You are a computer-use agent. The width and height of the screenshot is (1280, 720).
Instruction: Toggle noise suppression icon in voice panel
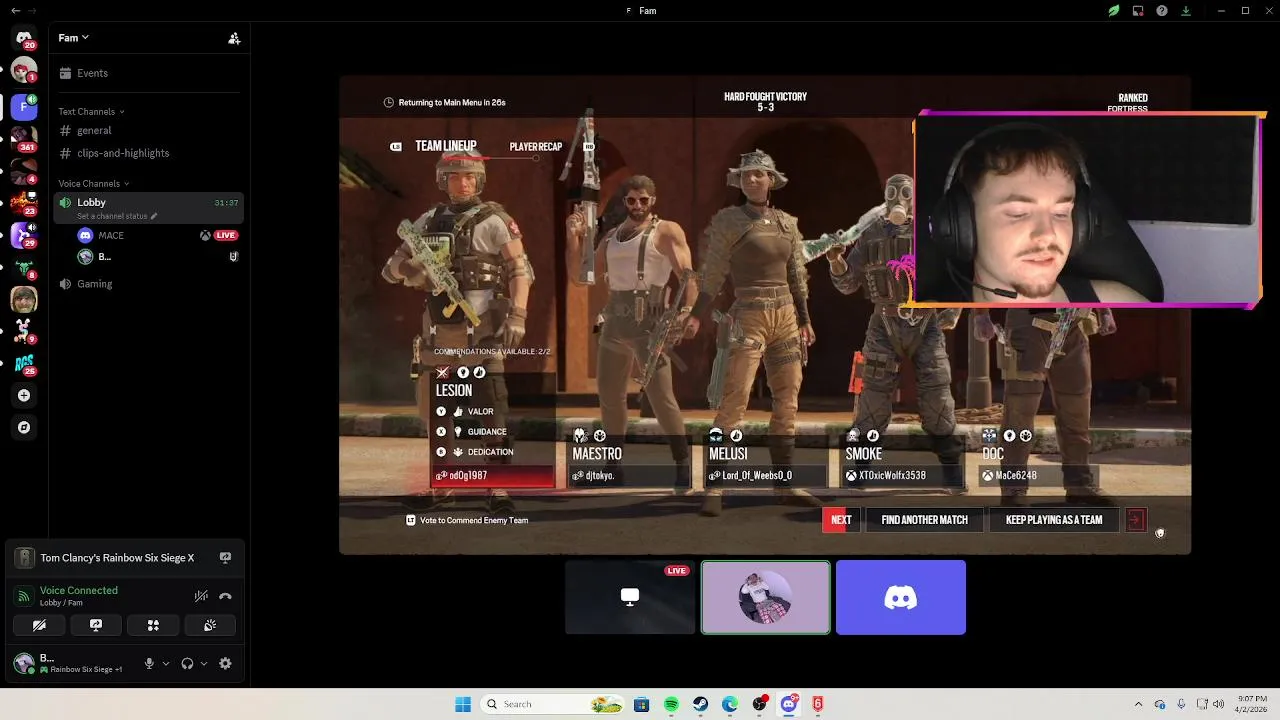point(201,596)
